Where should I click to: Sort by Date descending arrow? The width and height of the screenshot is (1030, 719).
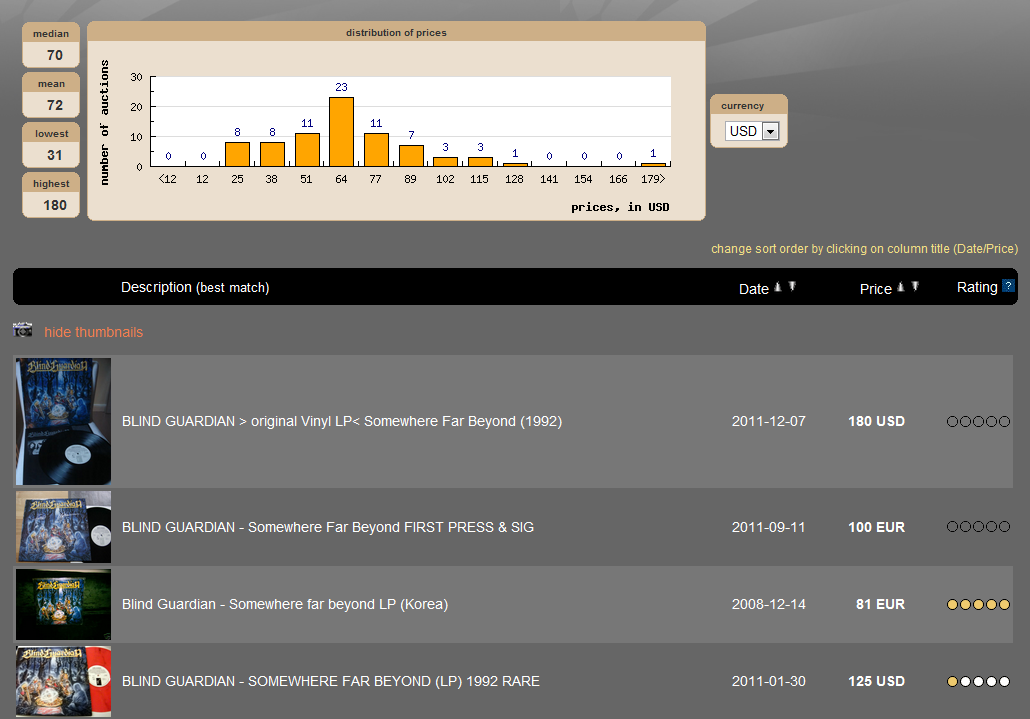[792, 286]
